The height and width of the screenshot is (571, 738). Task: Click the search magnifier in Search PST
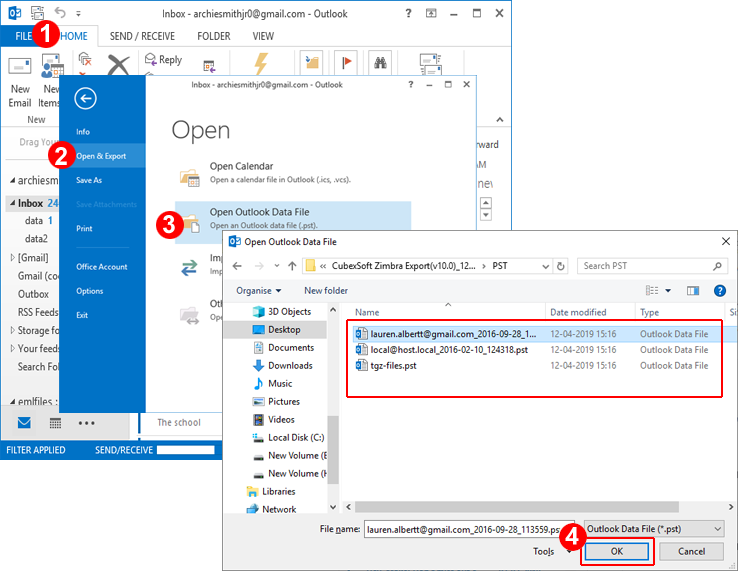pyautogui.click(x=717, y=266)
